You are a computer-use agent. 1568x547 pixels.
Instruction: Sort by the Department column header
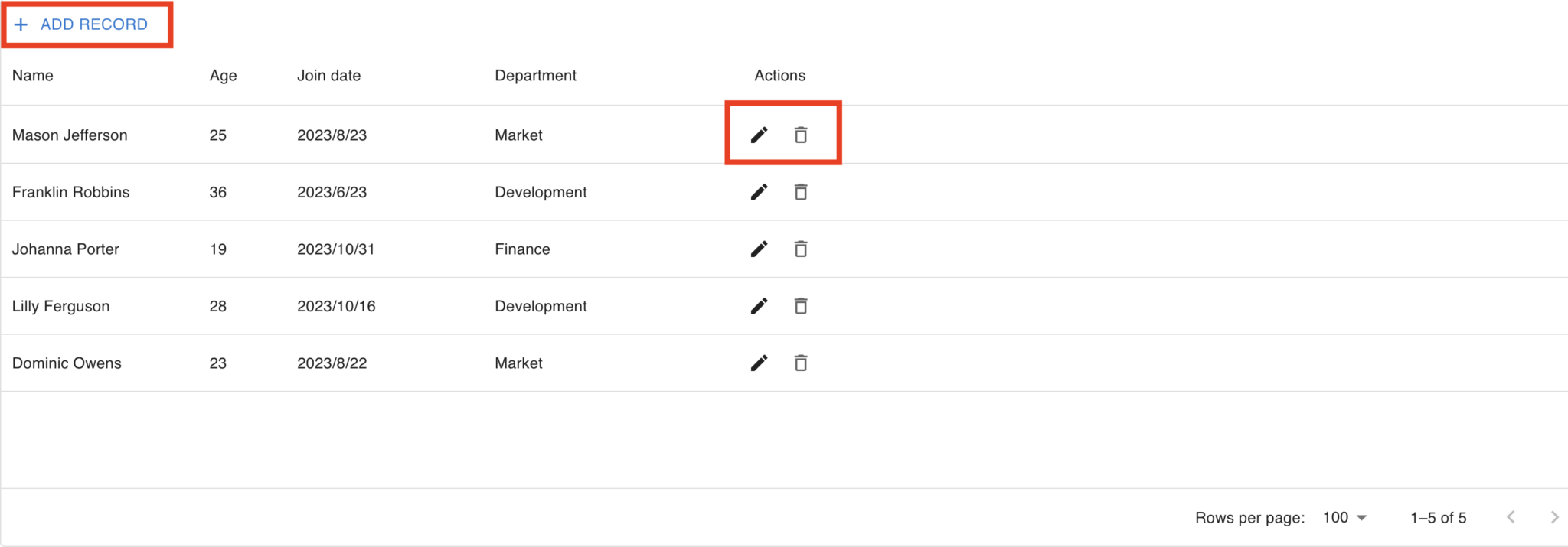535,76
